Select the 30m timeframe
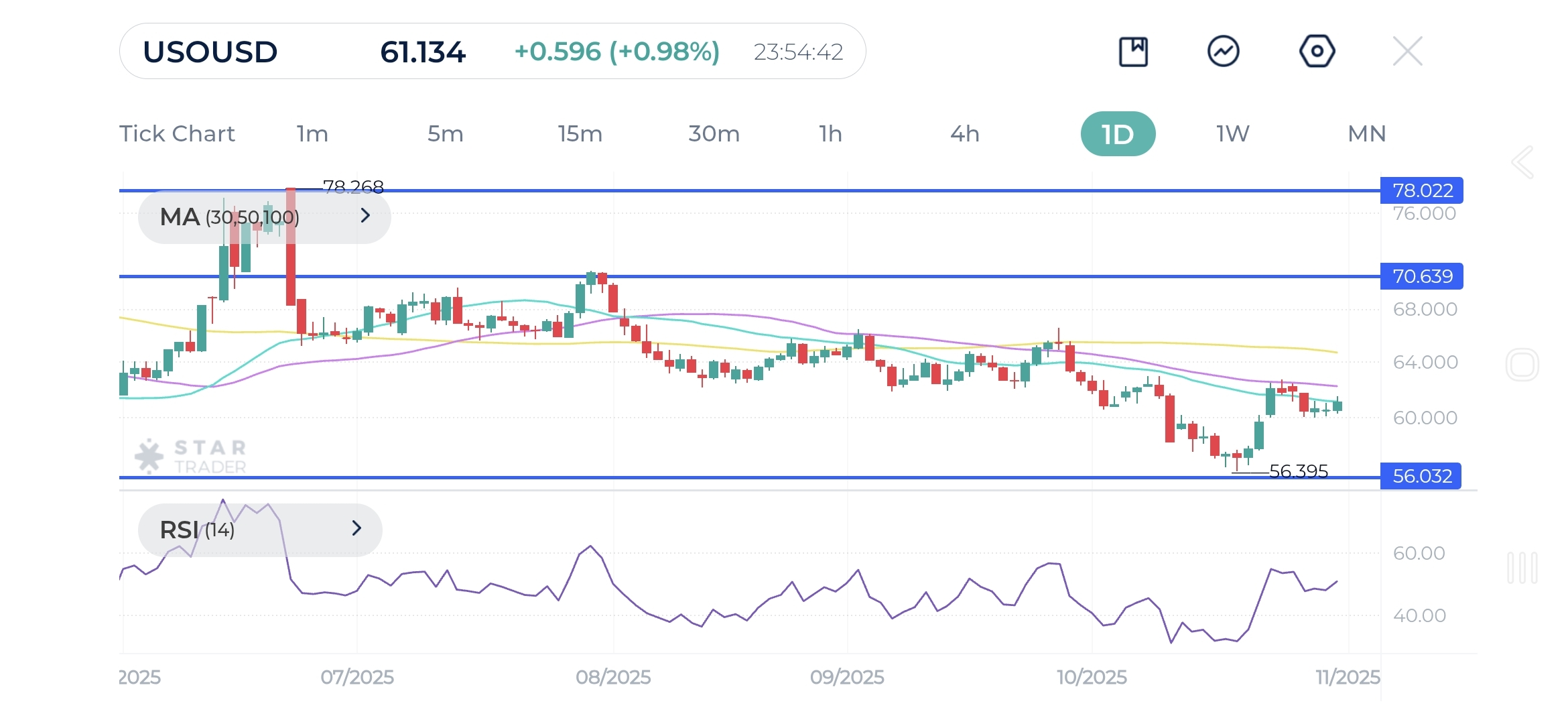Screen dimensions: 1568x724 point(714,134)
